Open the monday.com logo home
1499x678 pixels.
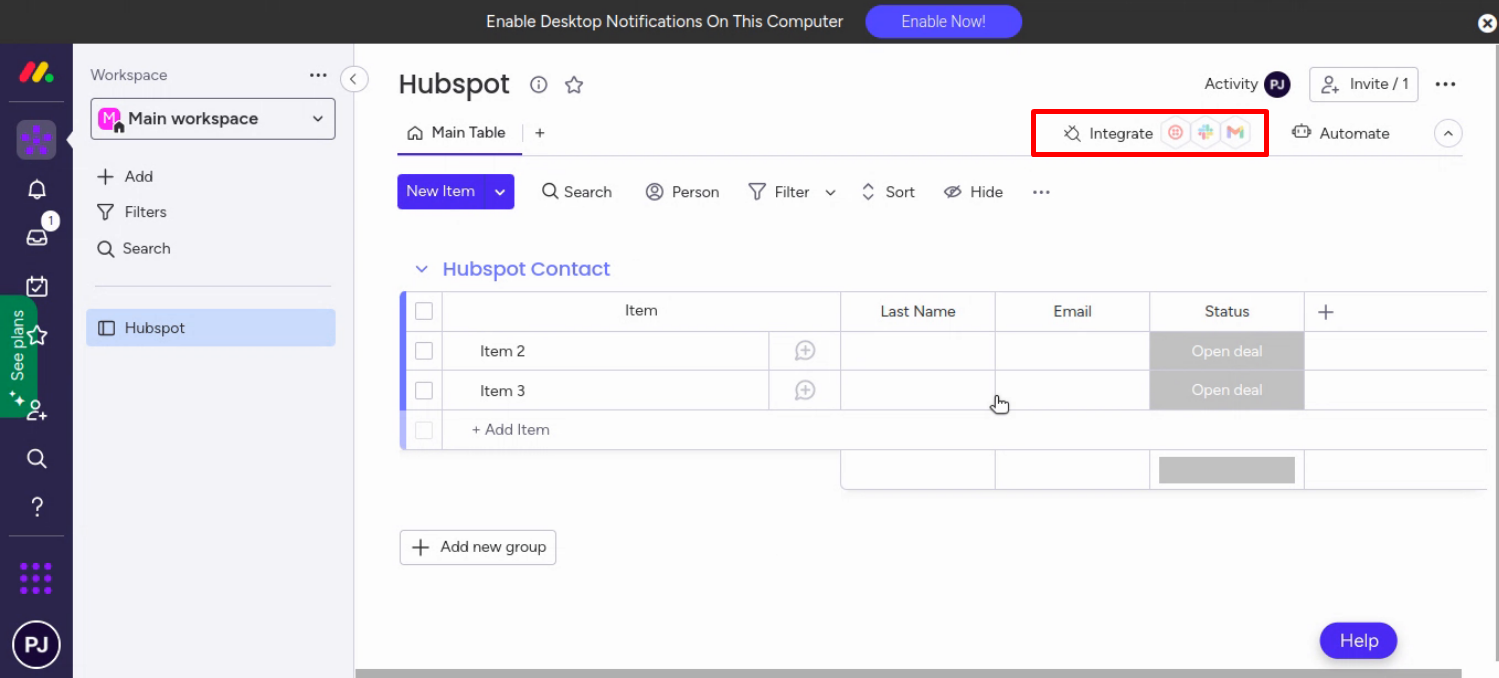coord(36,73)
